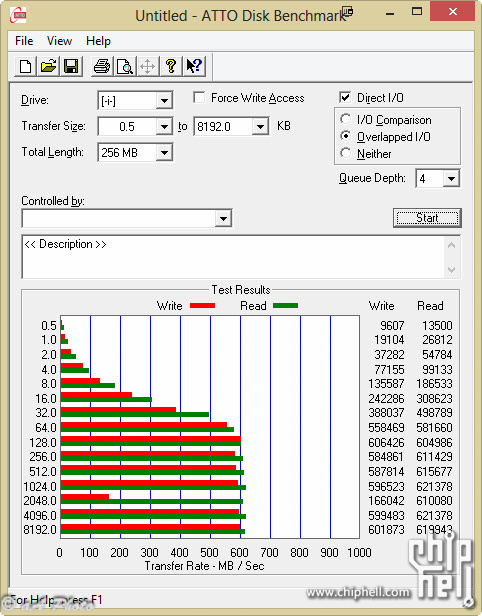Open the Queue Depth dropdown
This screenshot has width=482, height=616.
[451, 179]
